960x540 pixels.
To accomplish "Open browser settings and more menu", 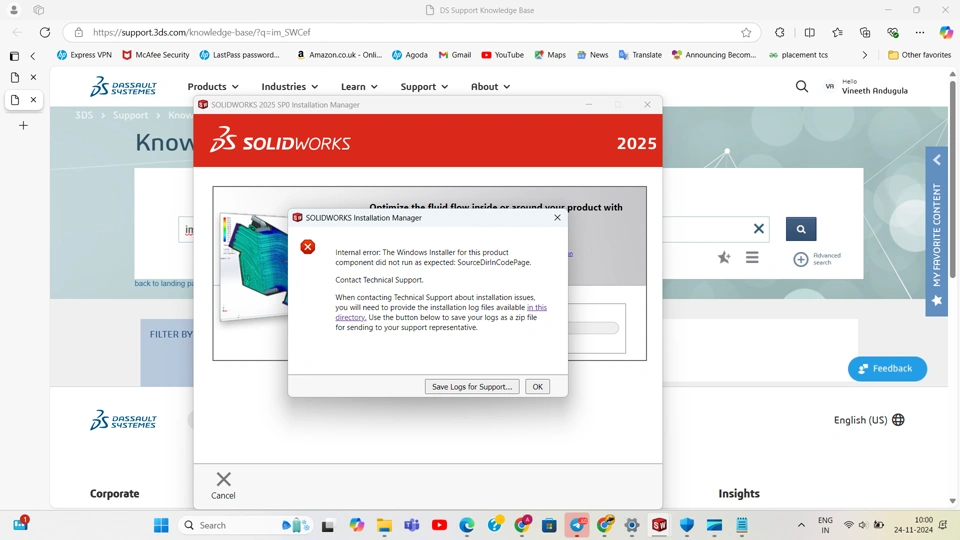I will pyautogui.click(x=920, y=32).
